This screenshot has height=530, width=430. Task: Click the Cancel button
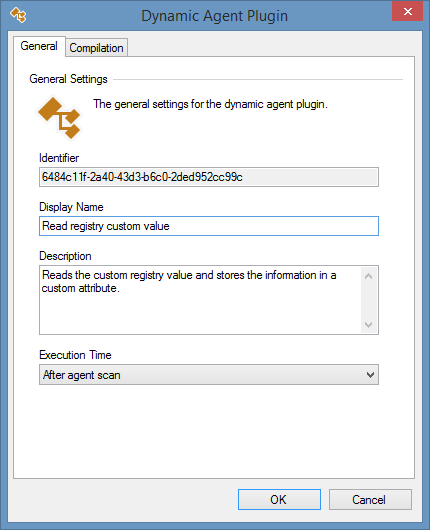[x=370, y=500]
